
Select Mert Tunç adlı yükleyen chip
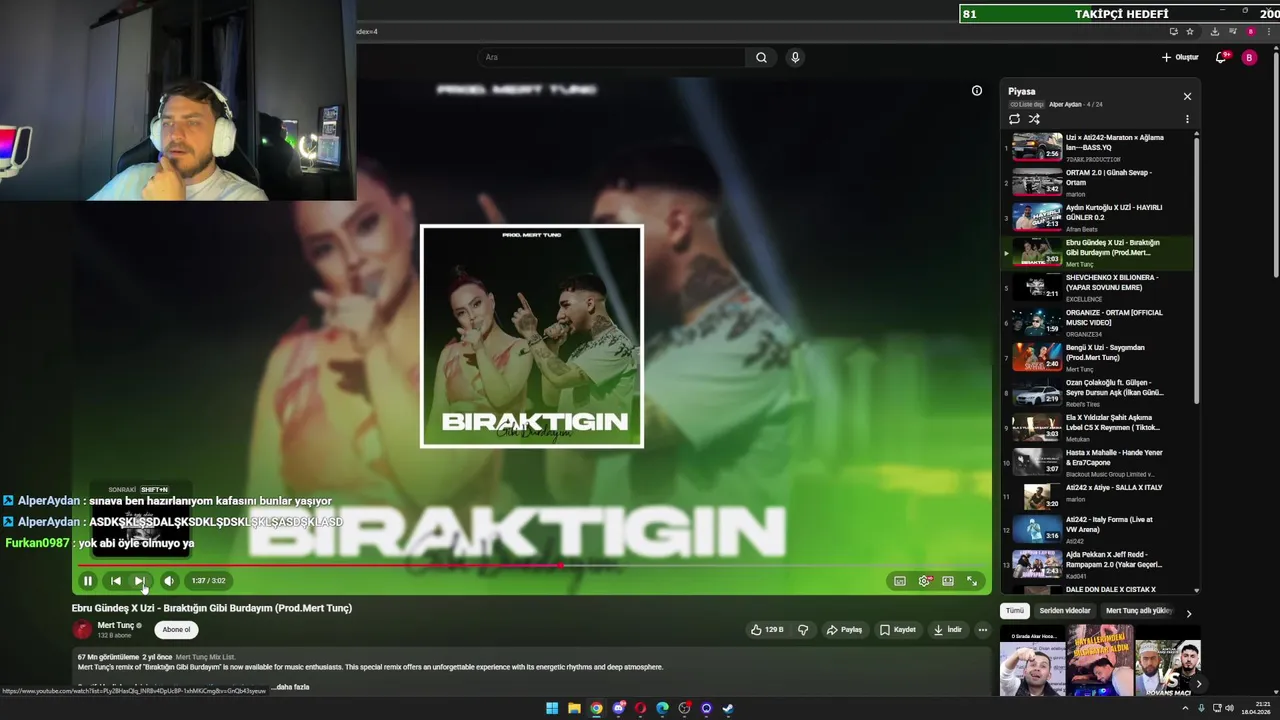1139,611
